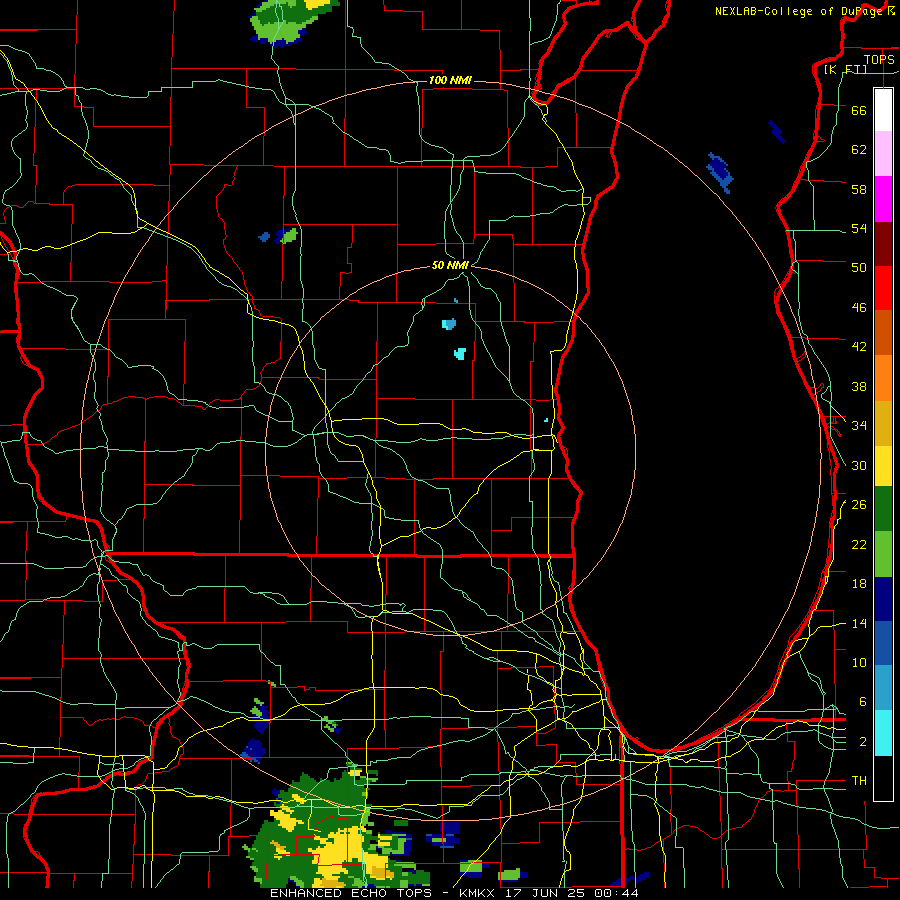Click legend value 62
The width and height of the screenshot is (900, 900).
(x=859, y=150)
